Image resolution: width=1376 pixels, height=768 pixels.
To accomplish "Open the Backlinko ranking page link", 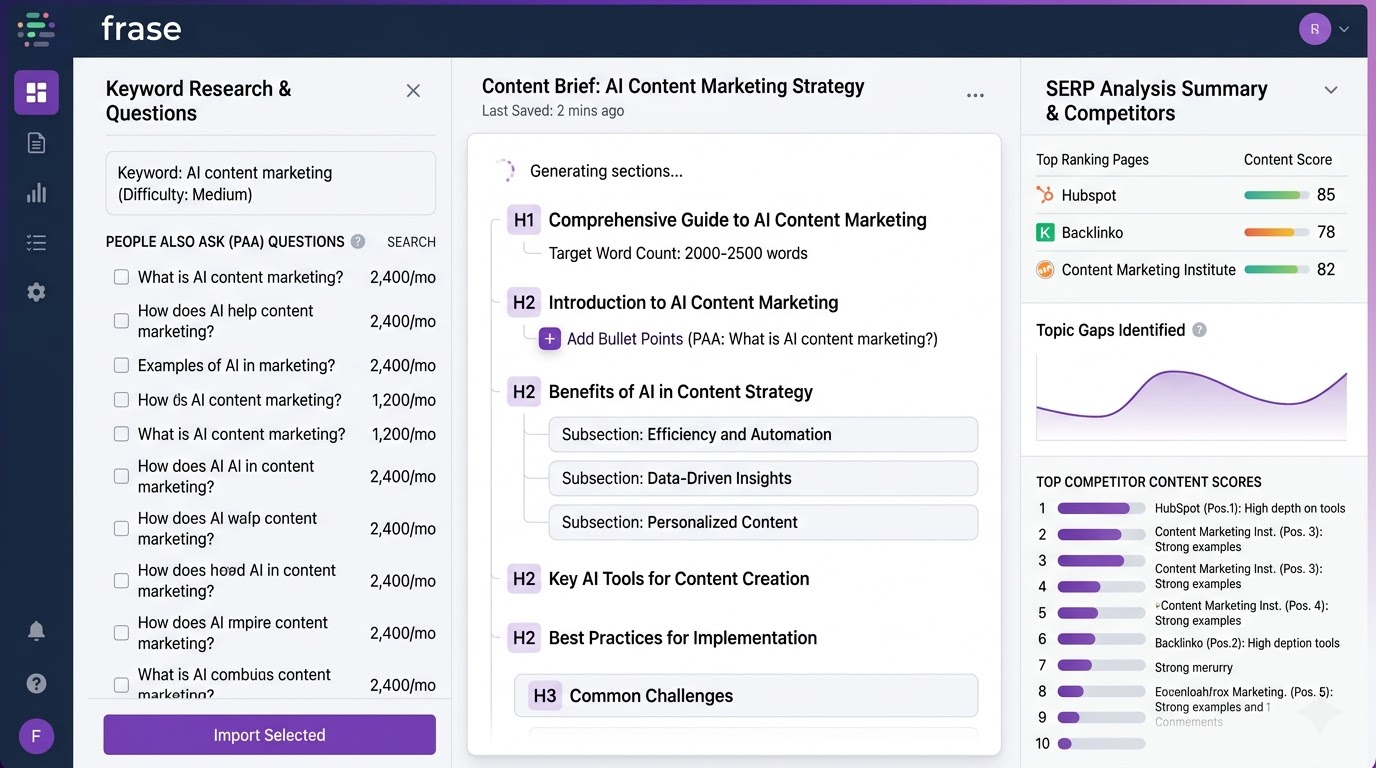I will (x=1092, y=232).
